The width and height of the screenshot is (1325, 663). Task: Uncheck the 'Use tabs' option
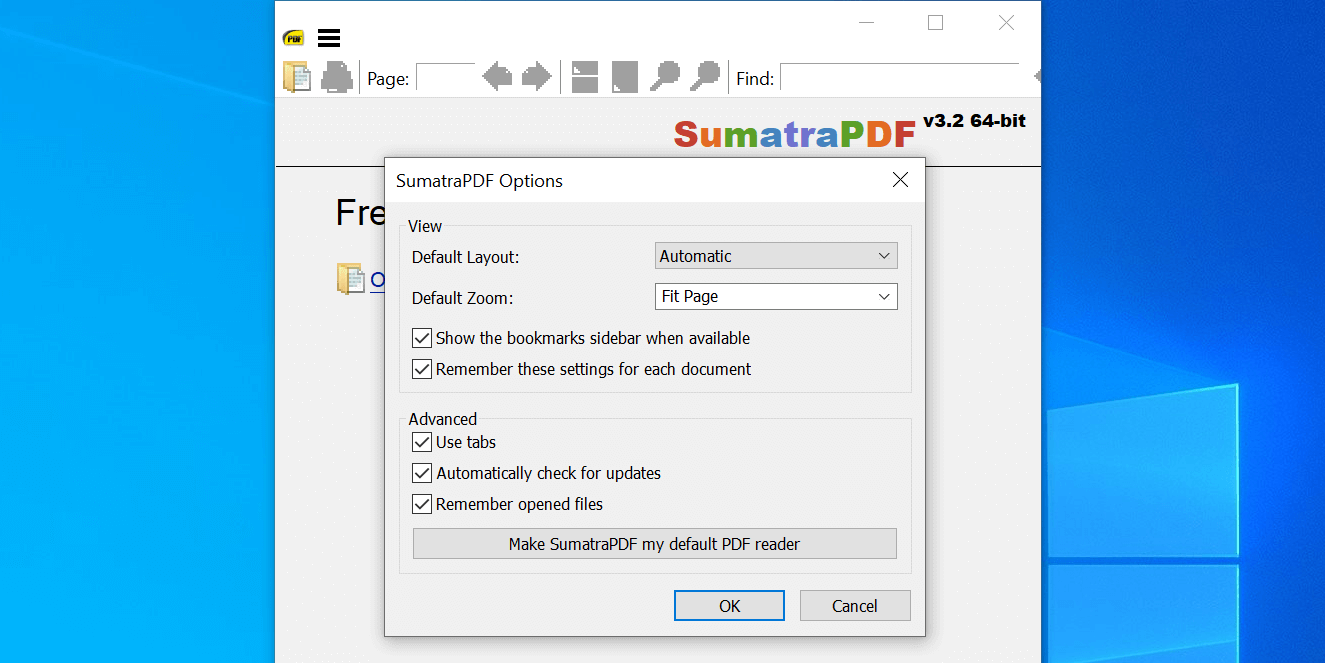coord(421,441)
